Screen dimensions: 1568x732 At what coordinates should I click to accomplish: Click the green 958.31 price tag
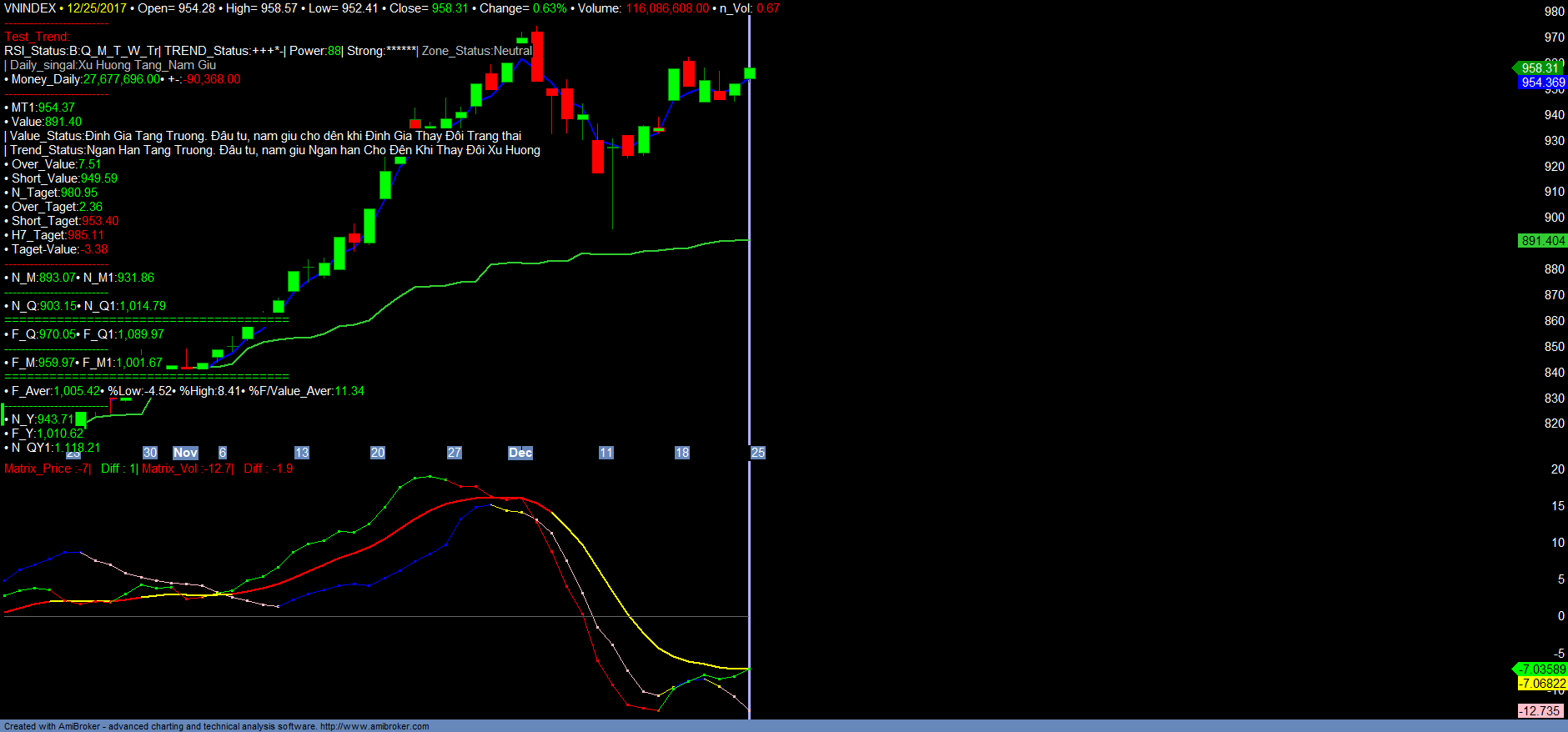[x=1539, y=68]
